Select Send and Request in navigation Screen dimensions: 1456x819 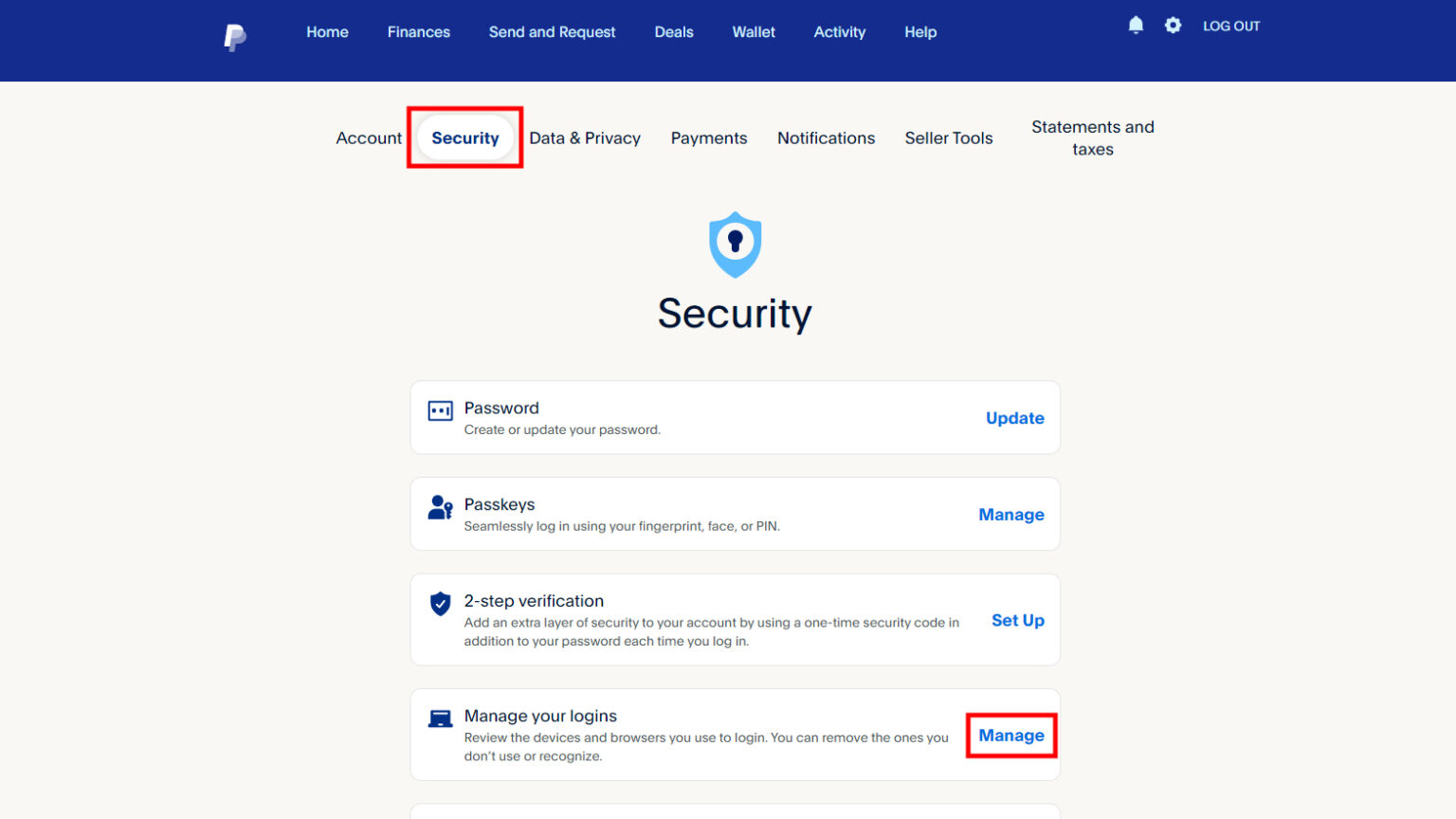pyautogui.click(x=552, y=31)
